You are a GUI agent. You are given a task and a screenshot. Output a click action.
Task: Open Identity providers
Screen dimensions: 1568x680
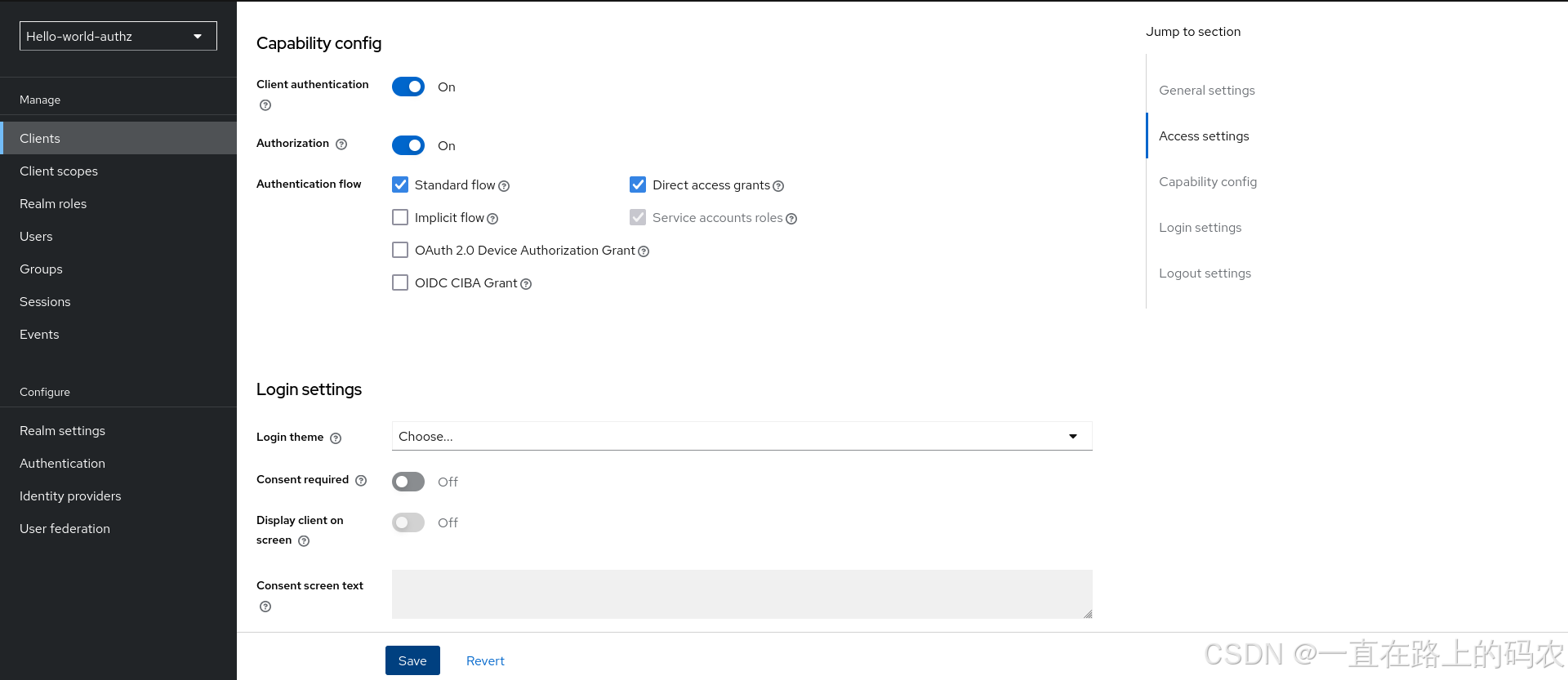point(118,496)
